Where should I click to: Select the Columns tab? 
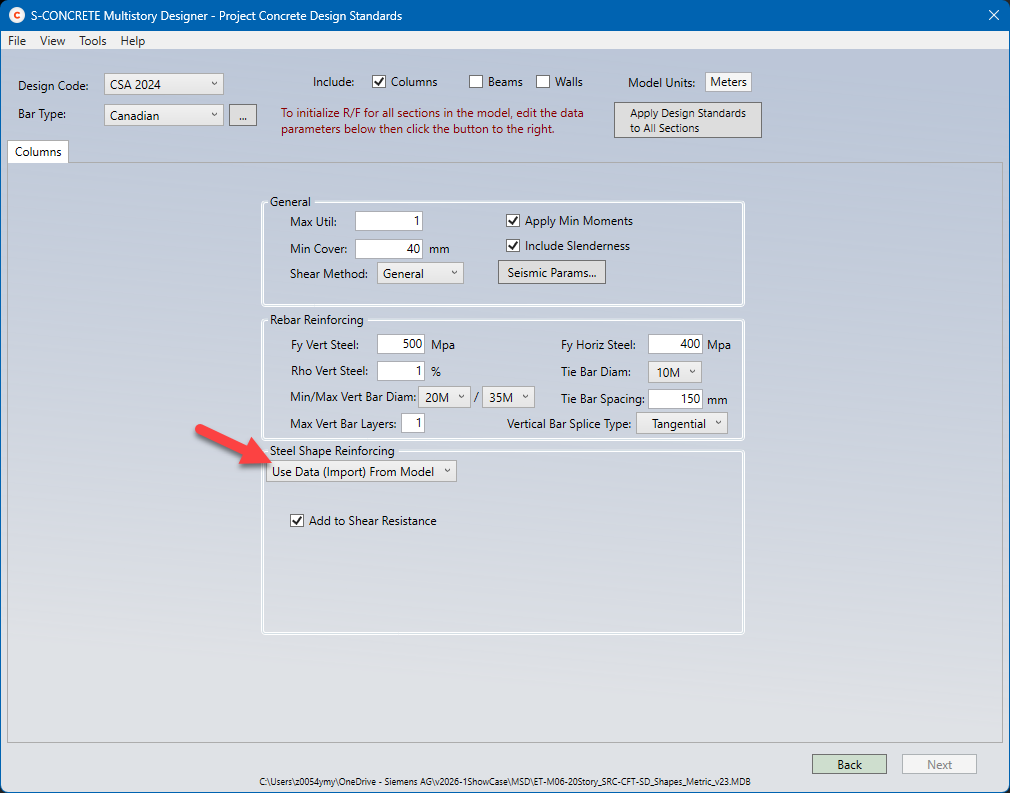tap(38, 152)
